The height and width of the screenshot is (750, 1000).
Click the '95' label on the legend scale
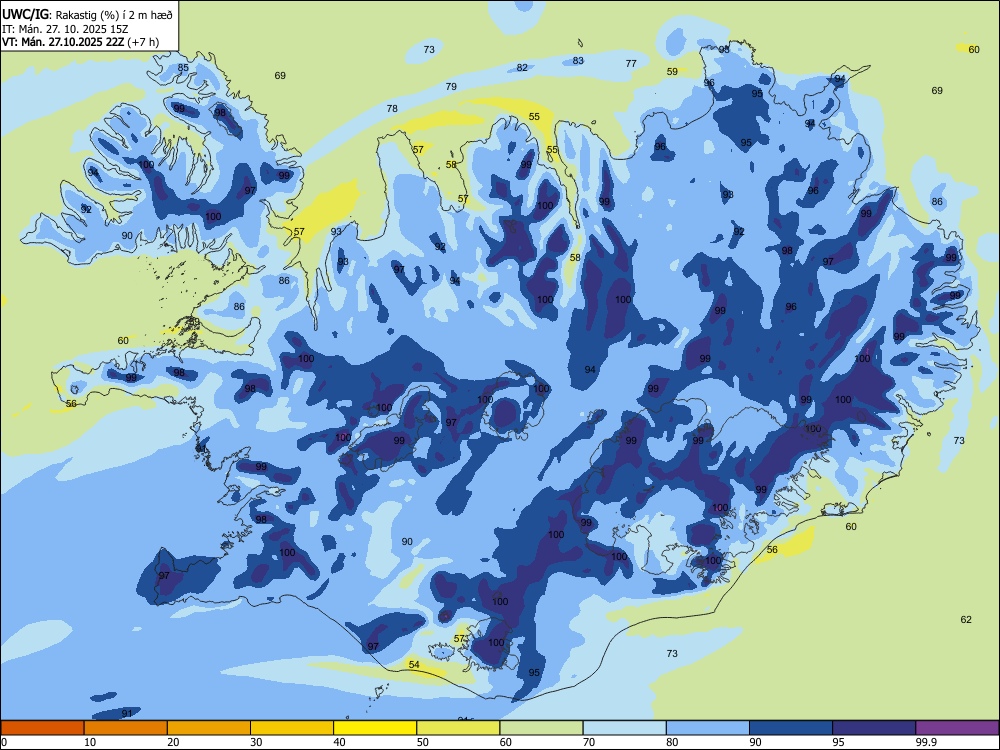point(838,742)
